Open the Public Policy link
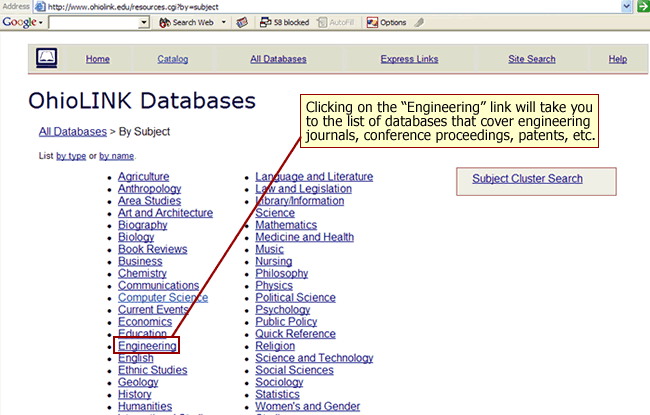The height and width of the screenshot is (415, 650). tap(286, 321)
